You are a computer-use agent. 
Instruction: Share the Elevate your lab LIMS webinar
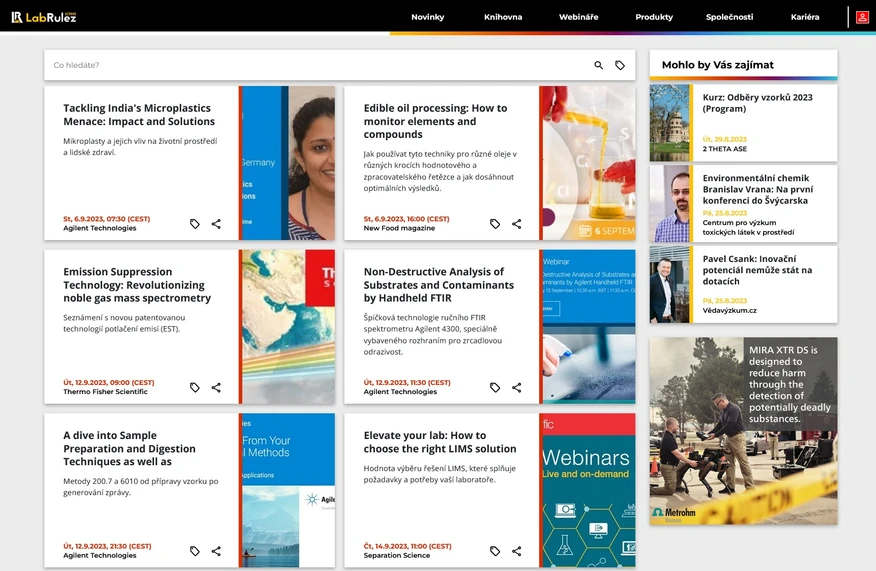coord(517,551)
